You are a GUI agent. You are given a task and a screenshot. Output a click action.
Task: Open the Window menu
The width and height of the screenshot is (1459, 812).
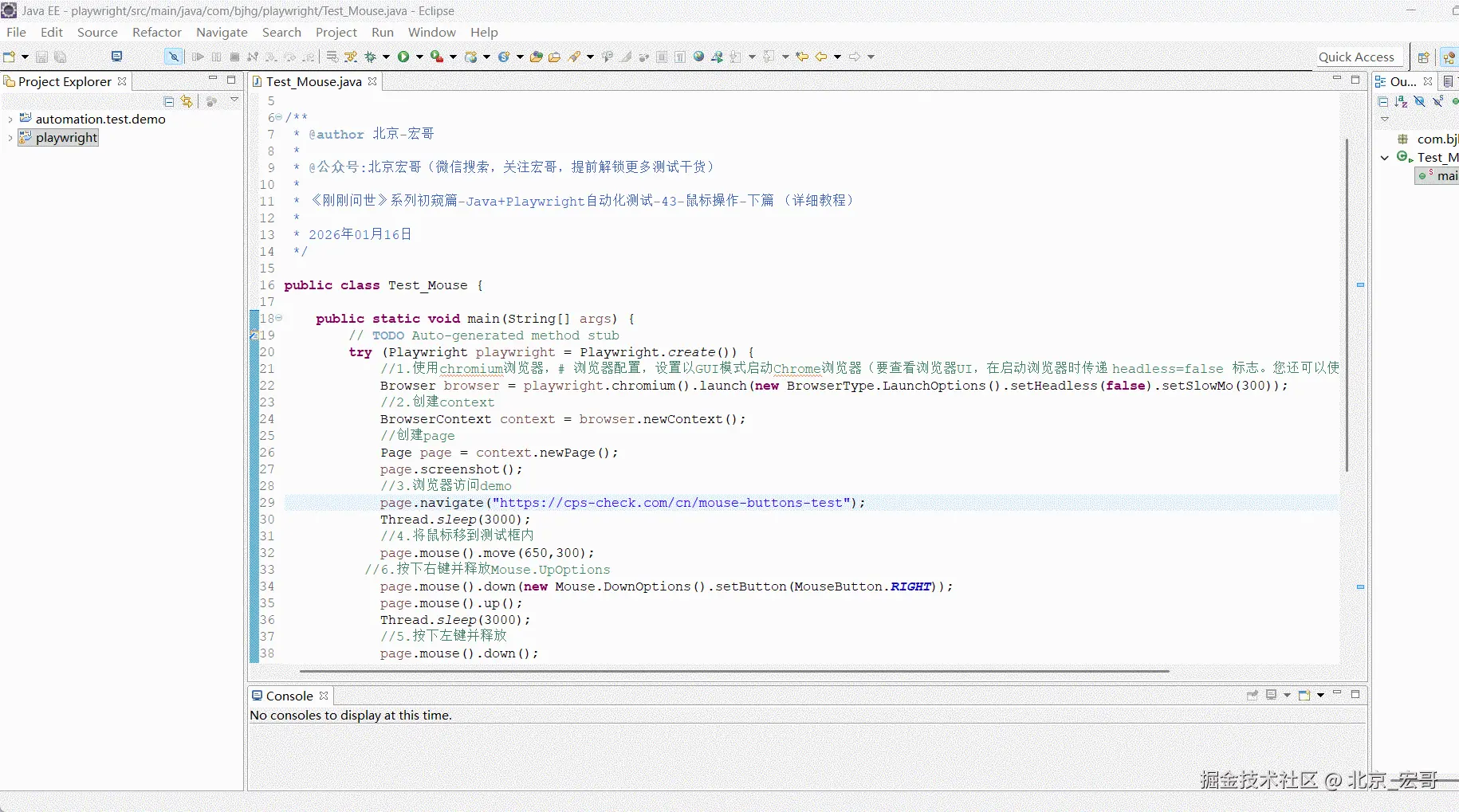(432, 33)
